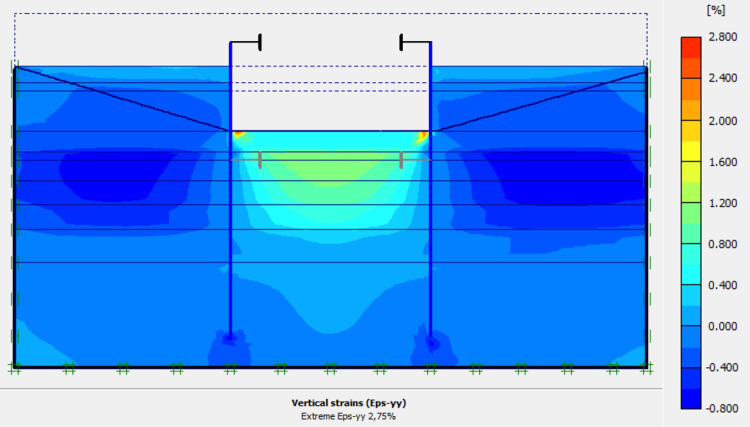
Task: Click the 2.000 legend value
Action: tap(722, 121)
